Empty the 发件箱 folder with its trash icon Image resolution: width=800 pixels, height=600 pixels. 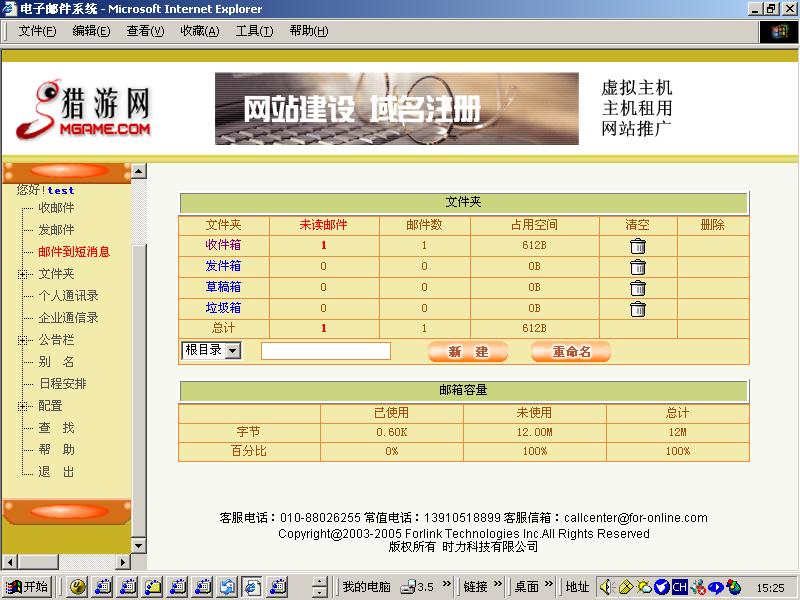[638, 267]
